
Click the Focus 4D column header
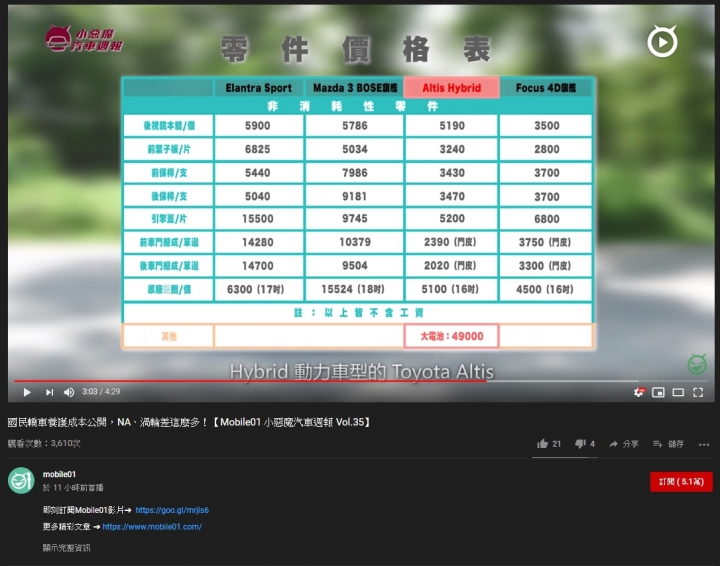(x=546, y=88)
